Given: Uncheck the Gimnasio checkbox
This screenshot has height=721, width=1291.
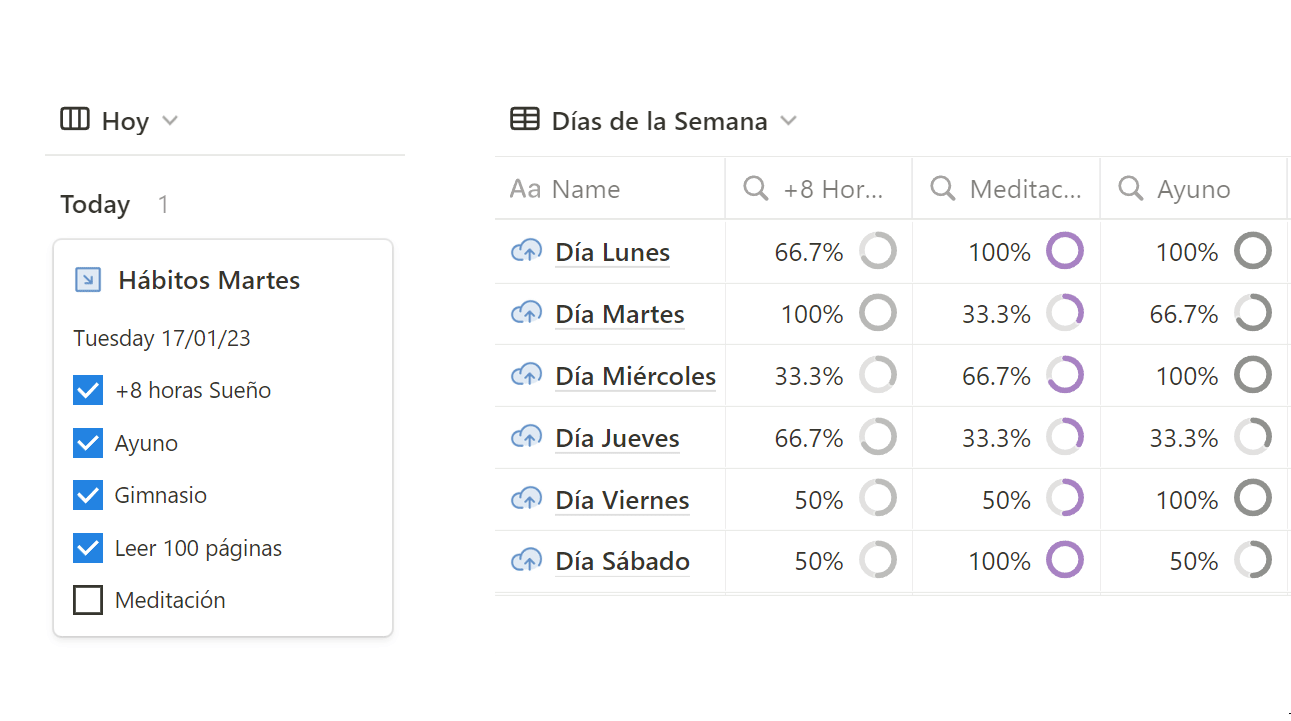Looking at the screenshot, I should coord(88,495).
